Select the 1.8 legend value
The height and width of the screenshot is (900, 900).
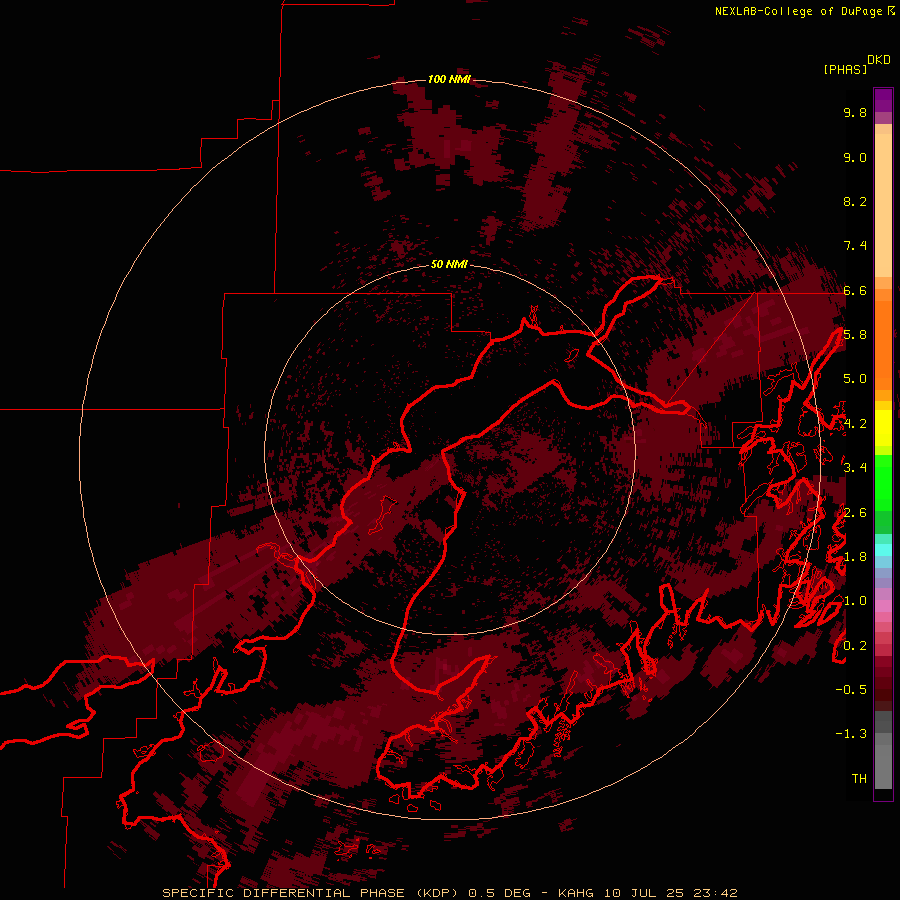point(855,557)
